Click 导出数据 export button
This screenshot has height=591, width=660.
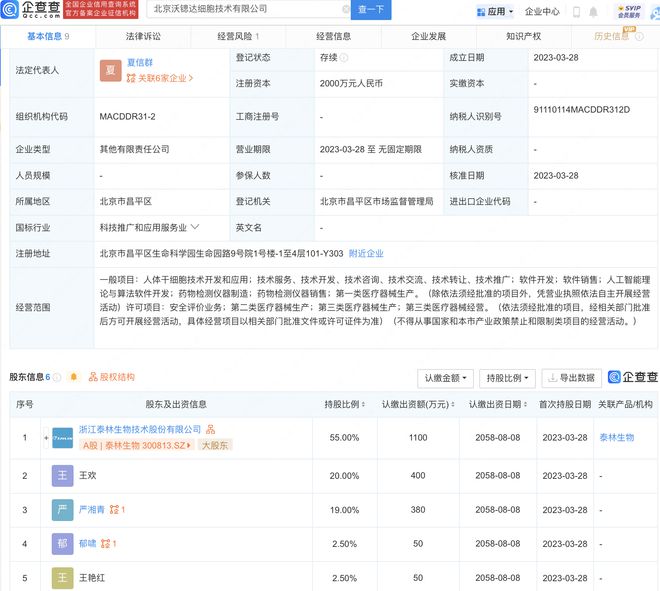(571, 378)
